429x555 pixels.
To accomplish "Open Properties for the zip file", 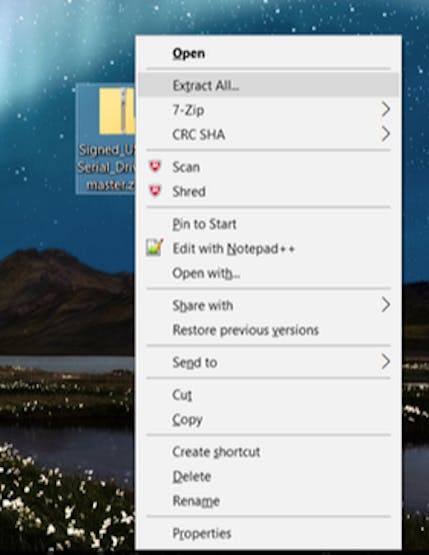I will [x=269, y=533].
